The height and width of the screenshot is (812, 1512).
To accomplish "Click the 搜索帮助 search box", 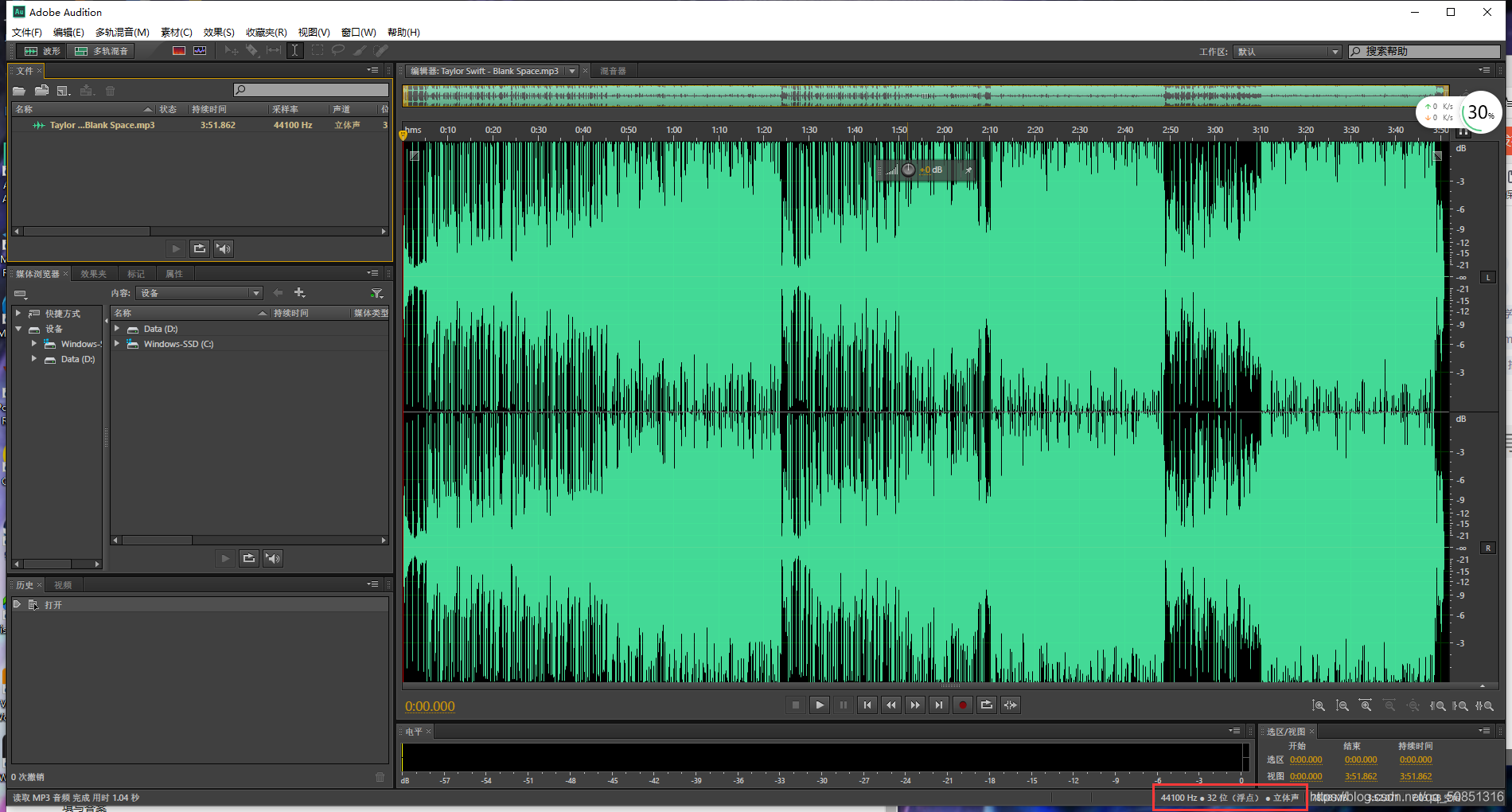I will click(1424, 52).
